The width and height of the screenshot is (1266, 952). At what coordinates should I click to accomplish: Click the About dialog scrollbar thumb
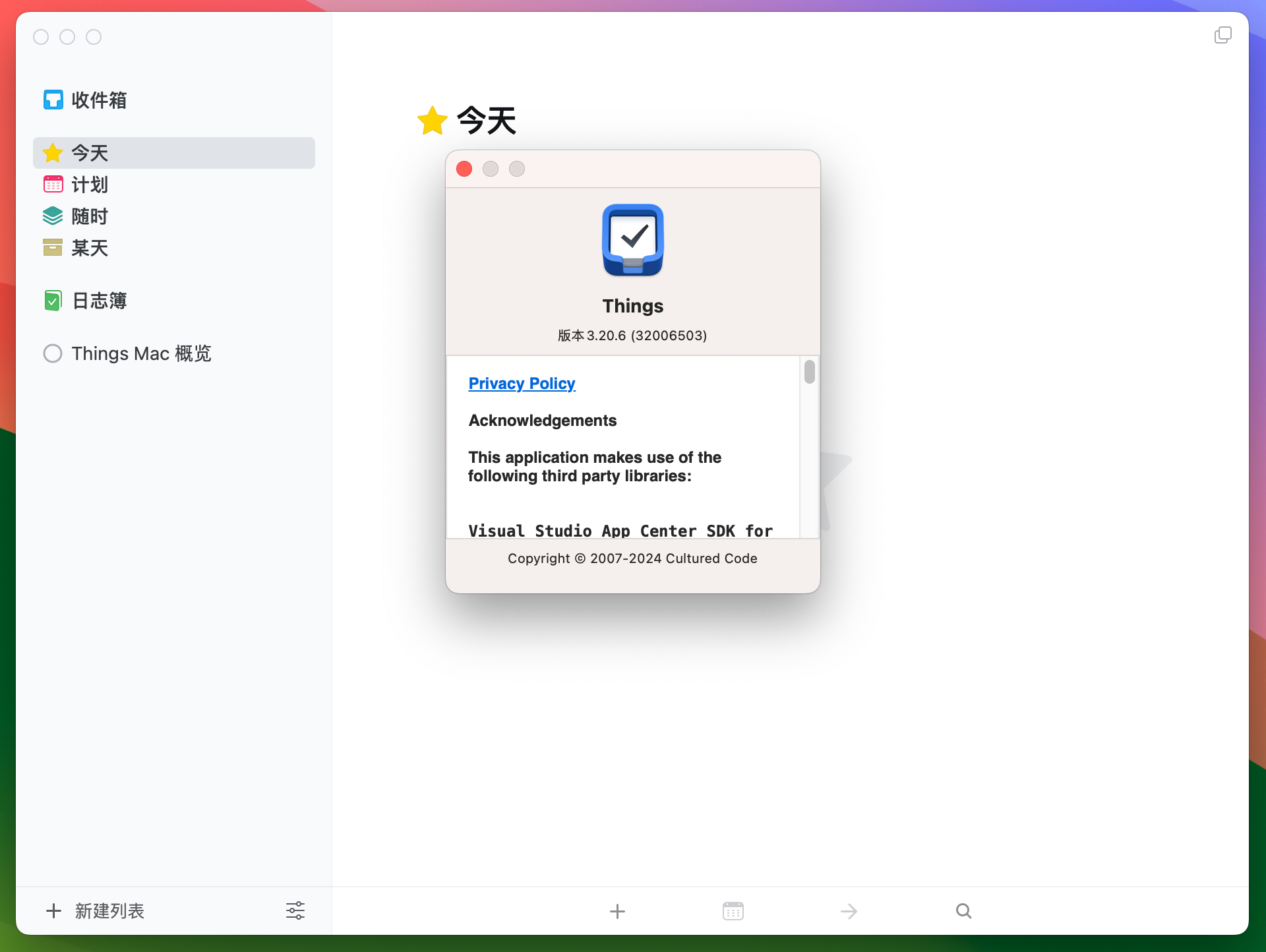point(810,371)
